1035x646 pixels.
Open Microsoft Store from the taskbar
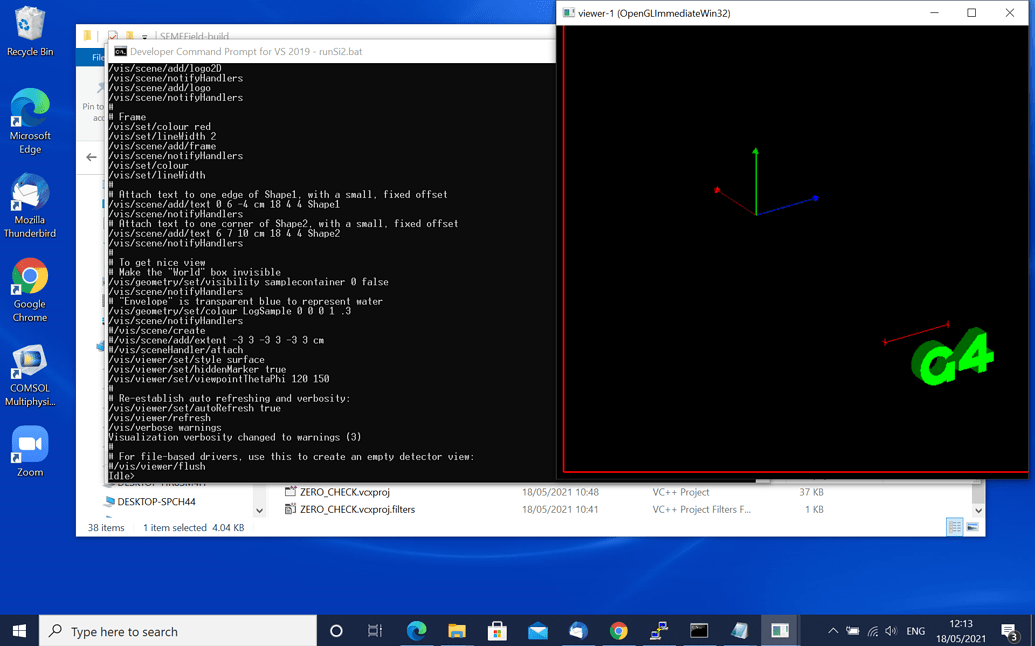(497, 631)
